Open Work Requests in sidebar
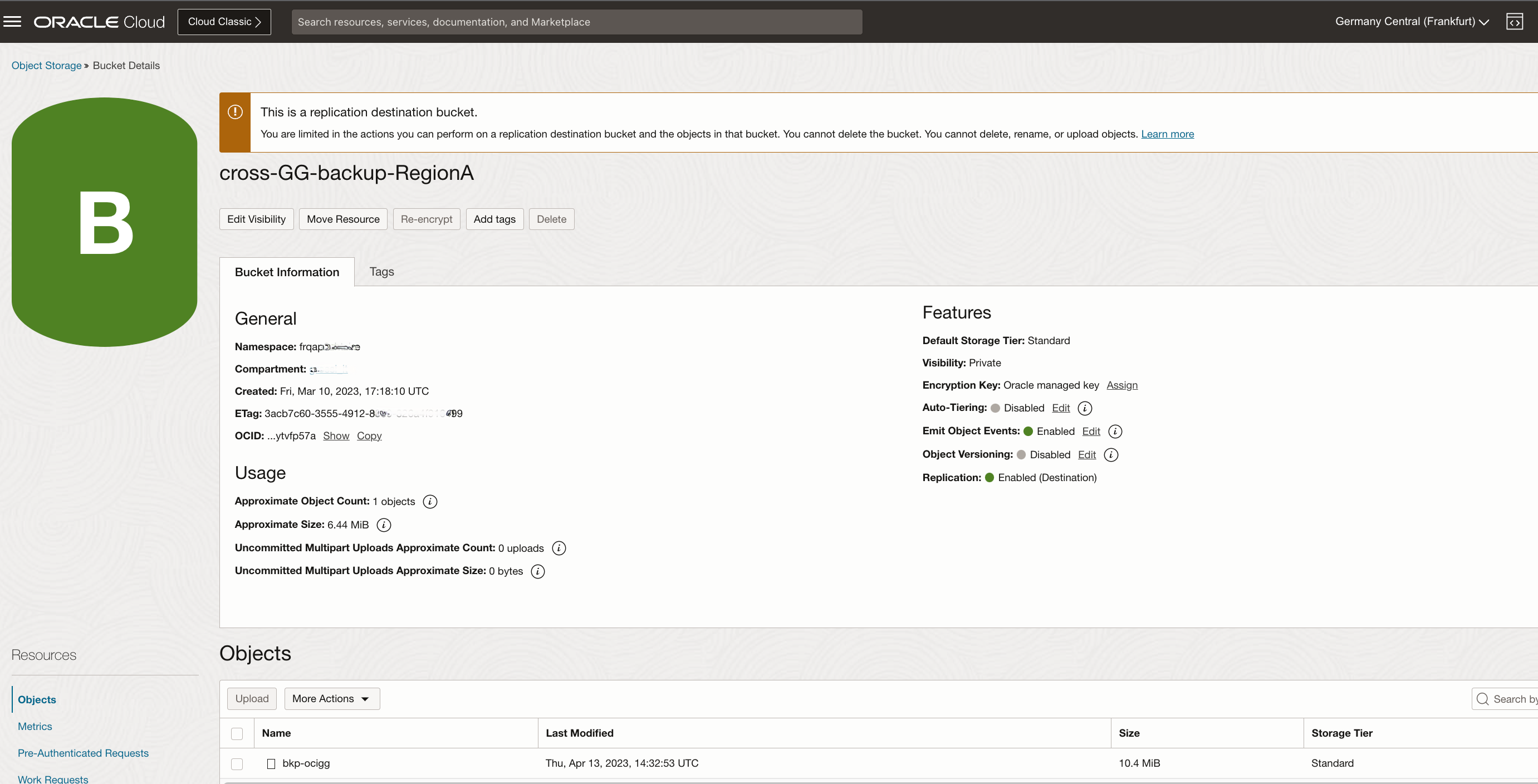The height and width of the screenshot is (784, 1538). (53, 778)
